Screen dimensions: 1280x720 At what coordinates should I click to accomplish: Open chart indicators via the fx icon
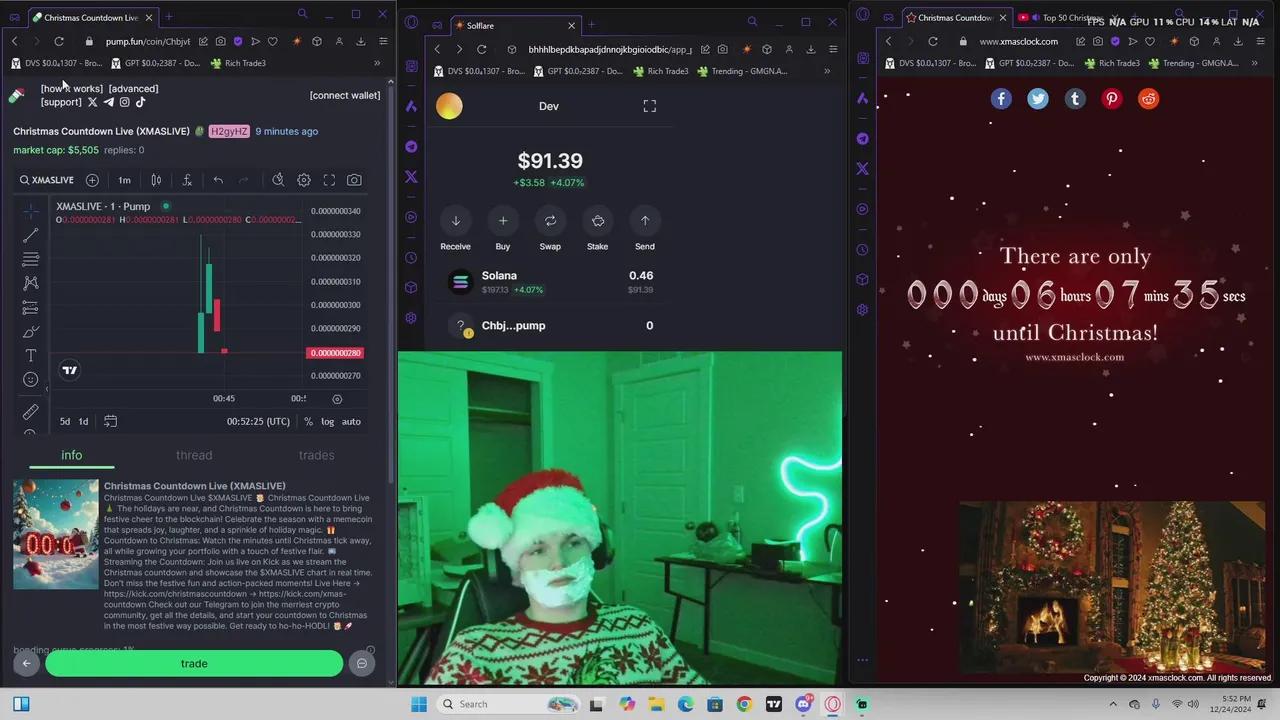(187, 180)
